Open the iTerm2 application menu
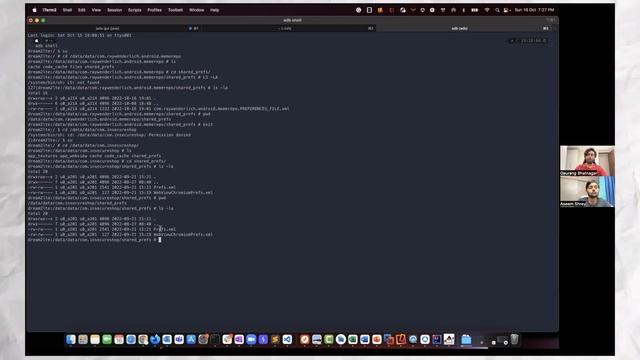Image resolution: width=640 pixels, height=360 pixels. [x=49, y=10]
